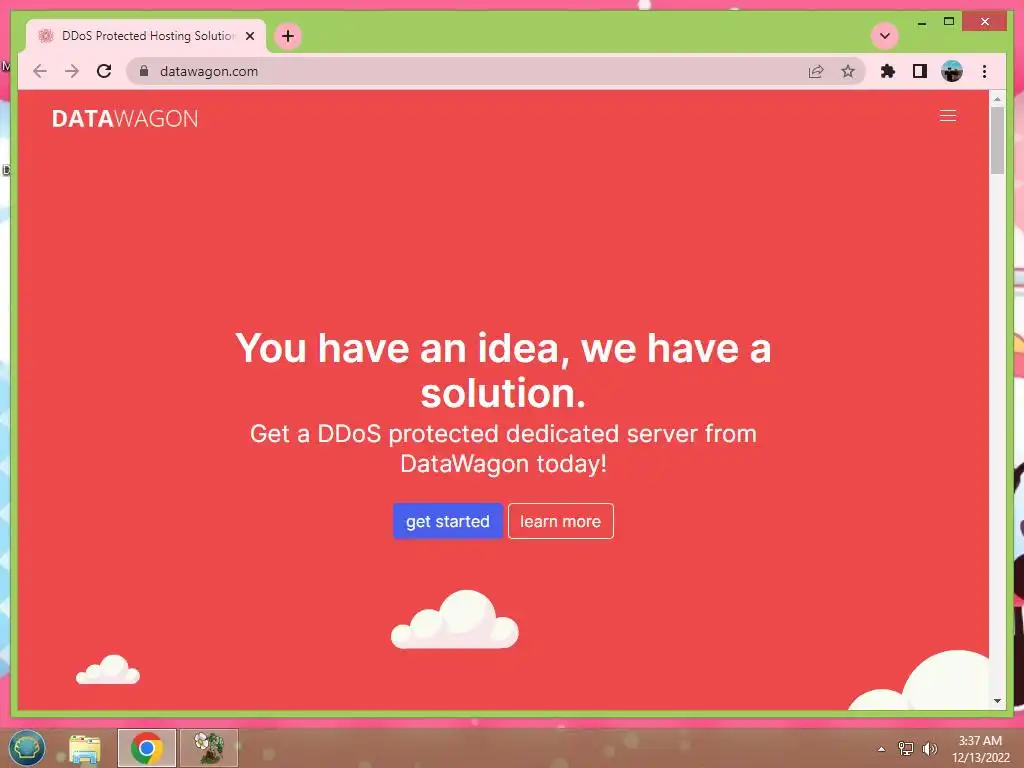1024x768 pixels.
Task: Go back to the previous page
Action: (40, 71)
